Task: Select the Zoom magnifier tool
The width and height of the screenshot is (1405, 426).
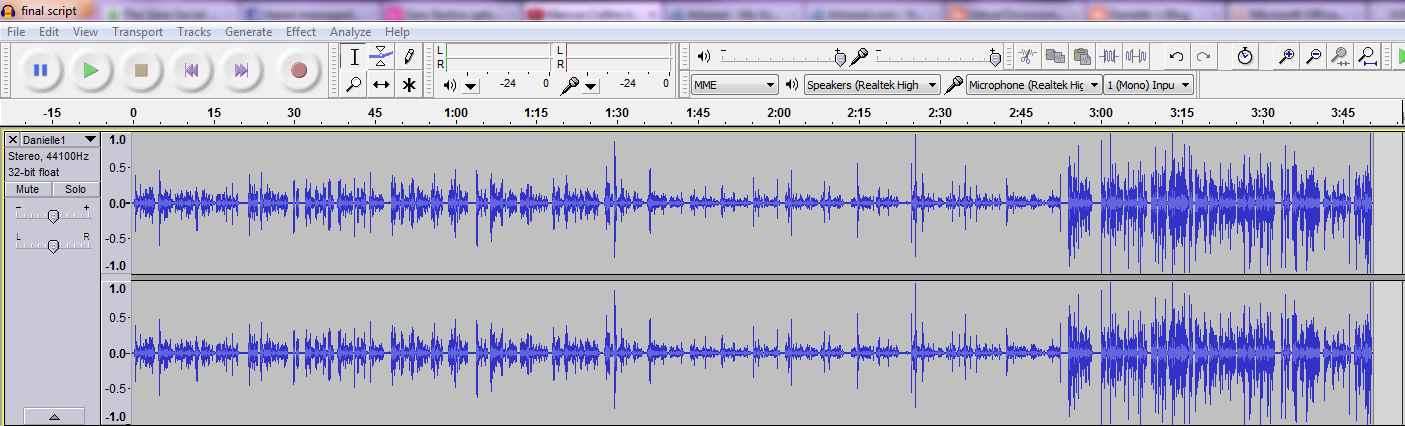Action: (354, 85)
